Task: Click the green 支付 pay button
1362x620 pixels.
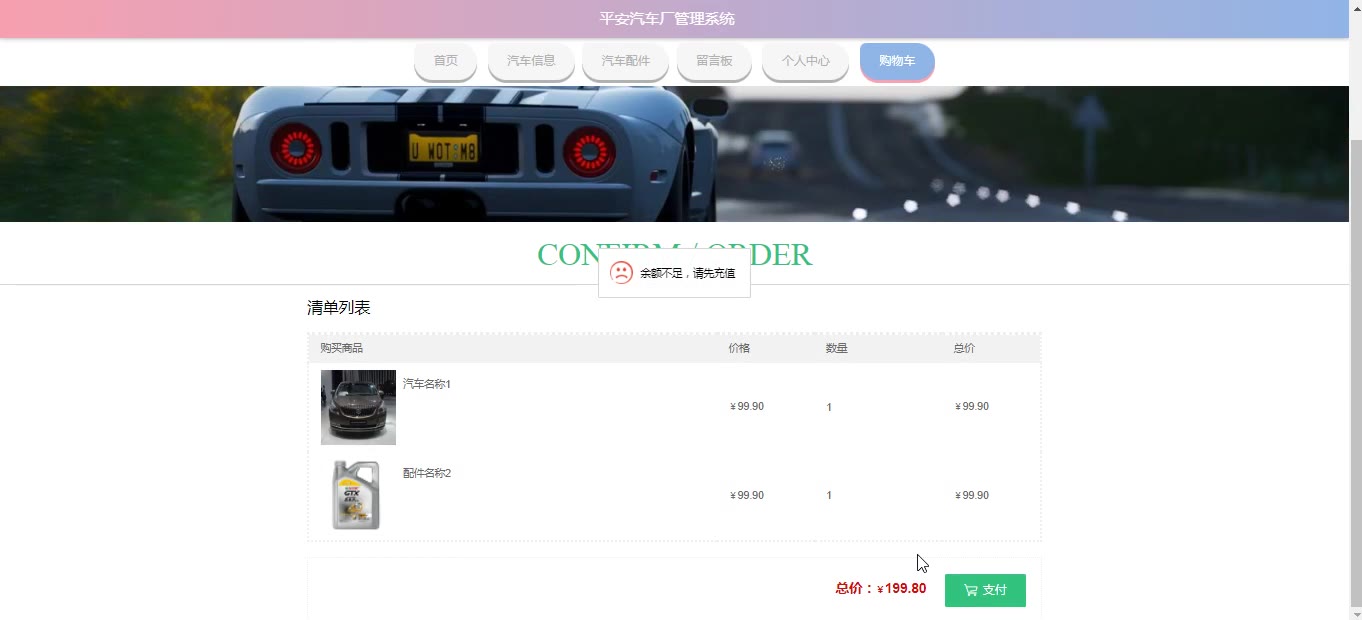Action: pyautogui.click(x=985, y=590)
